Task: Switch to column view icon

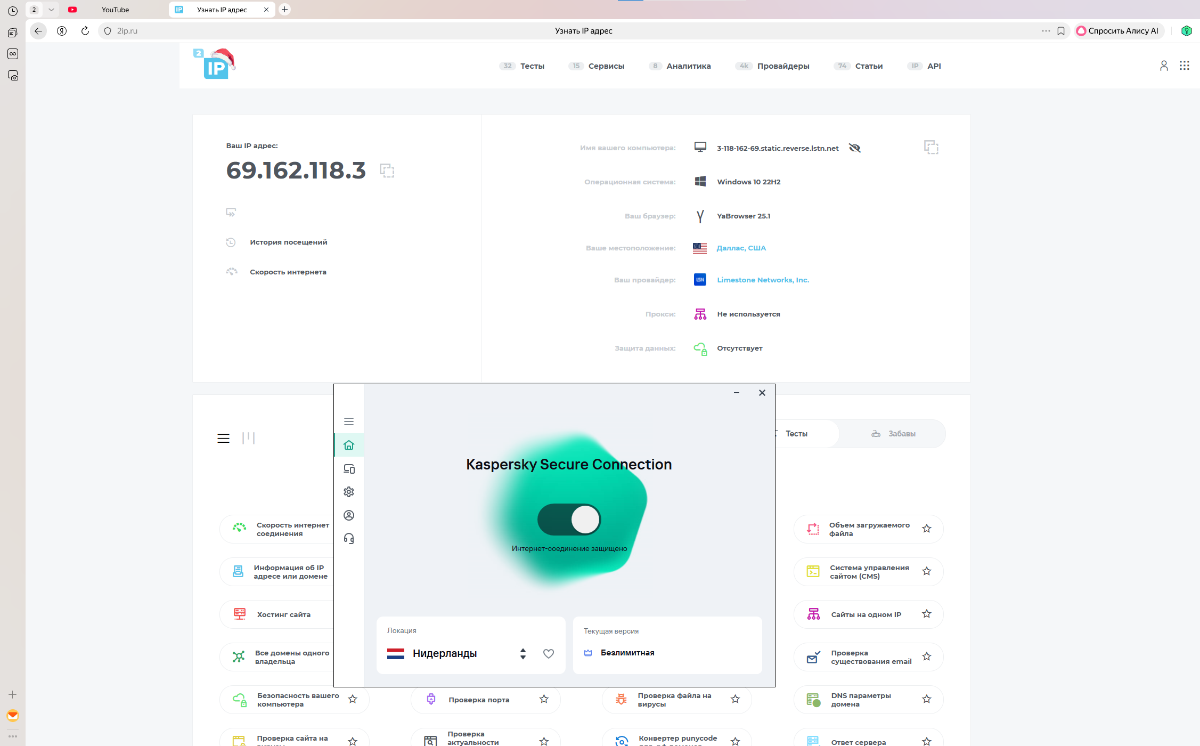Action: pos(248,438)
